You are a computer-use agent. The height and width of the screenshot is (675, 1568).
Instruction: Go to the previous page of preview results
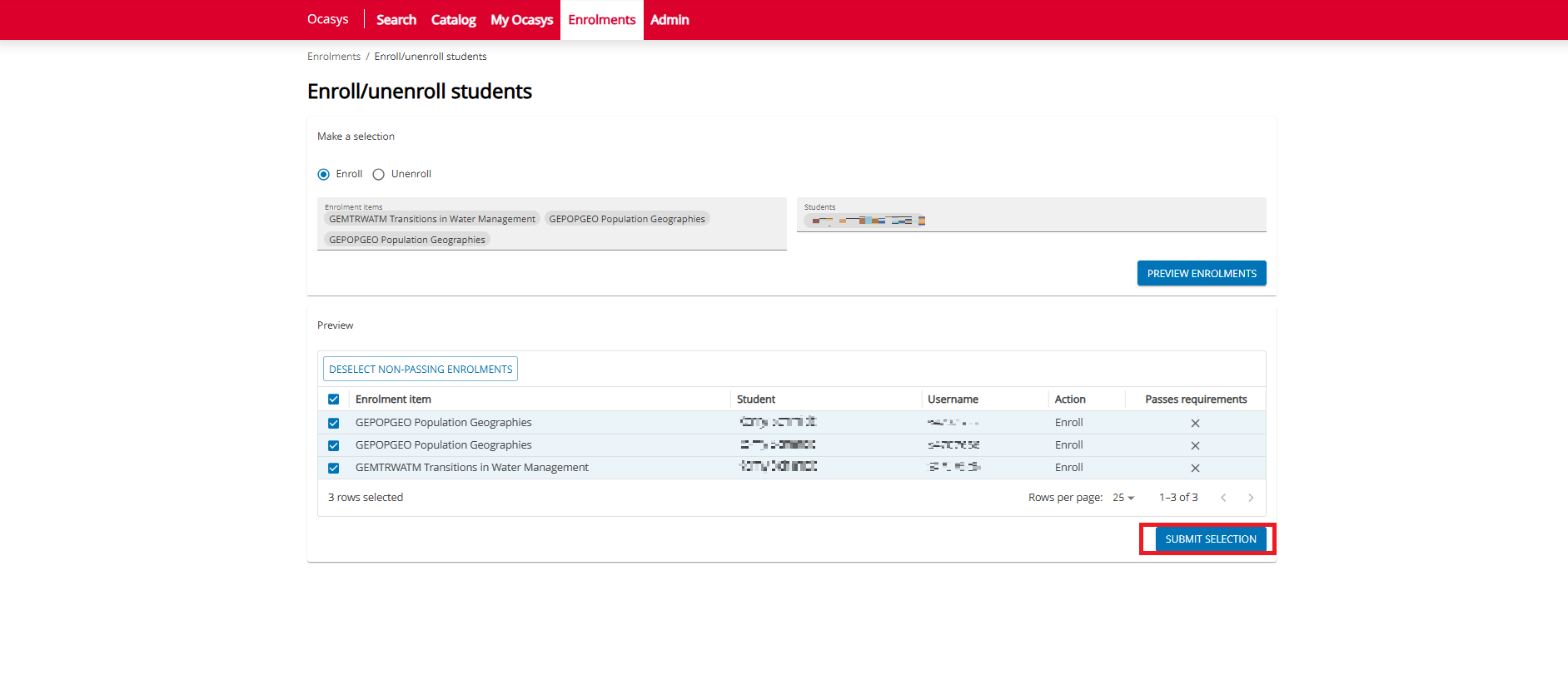point(1223,498)
